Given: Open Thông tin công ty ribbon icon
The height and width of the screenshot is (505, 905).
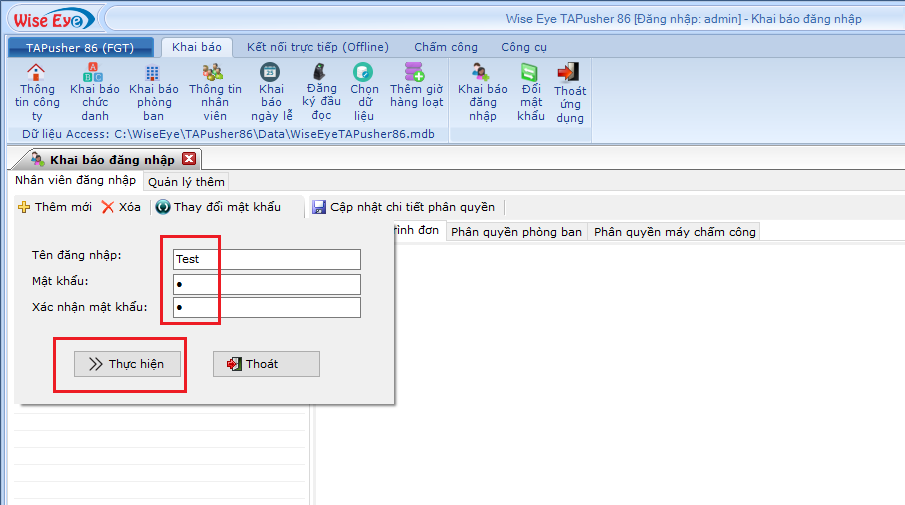Looking at the screenshot, I should click(36, 73).
